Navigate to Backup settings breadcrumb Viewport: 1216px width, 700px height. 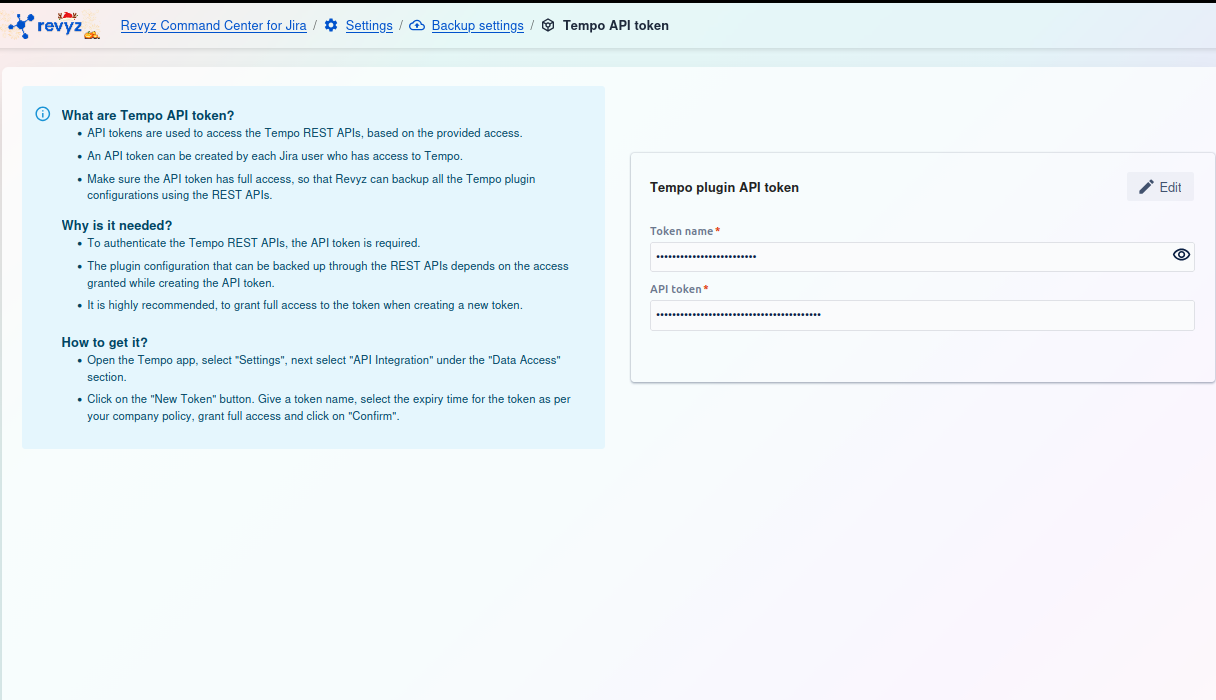tap(477, 25)
